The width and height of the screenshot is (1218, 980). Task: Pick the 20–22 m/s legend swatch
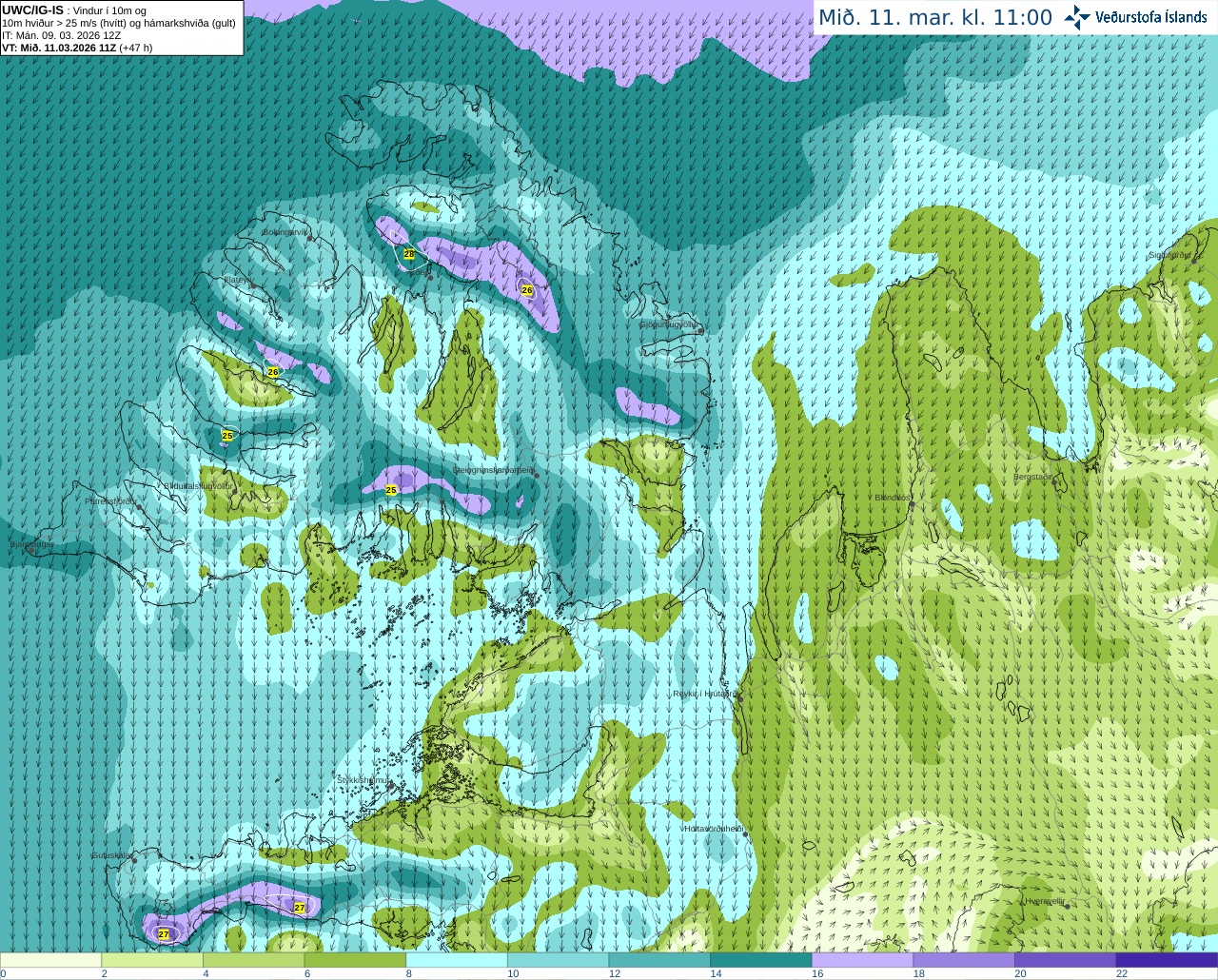(1066, 960)
